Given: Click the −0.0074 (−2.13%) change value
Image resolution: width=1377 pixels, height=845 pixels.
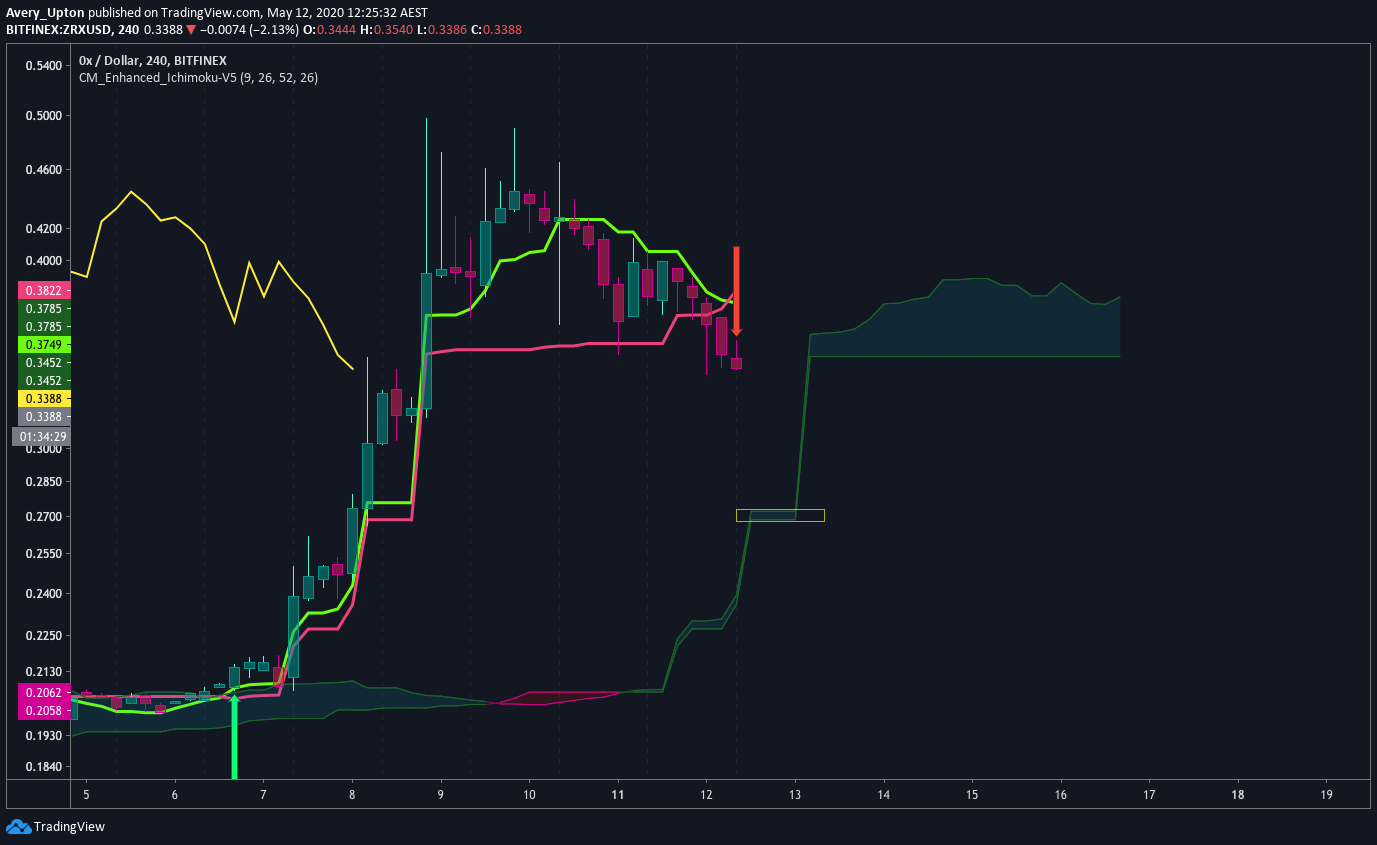Looking at the screenshot, I should pos(247,30).
